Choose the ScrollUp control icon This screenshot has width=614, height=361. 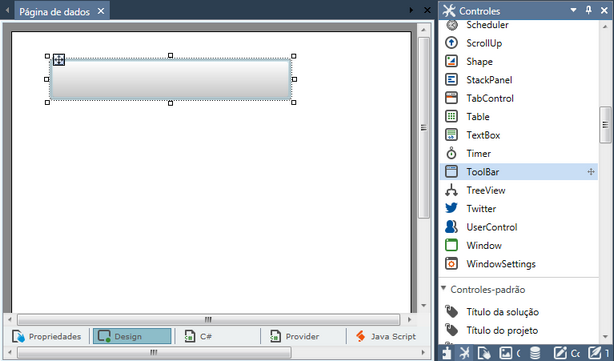451,43
